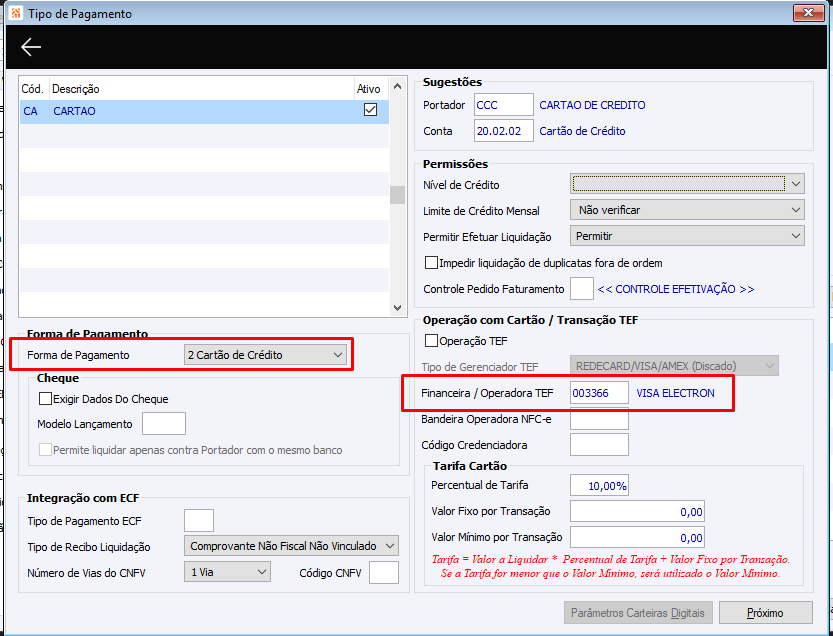This screenshot has height=636, width=833.
Task: Click the Conta field showing 20.02.02
Action: [x=504, y=131]
